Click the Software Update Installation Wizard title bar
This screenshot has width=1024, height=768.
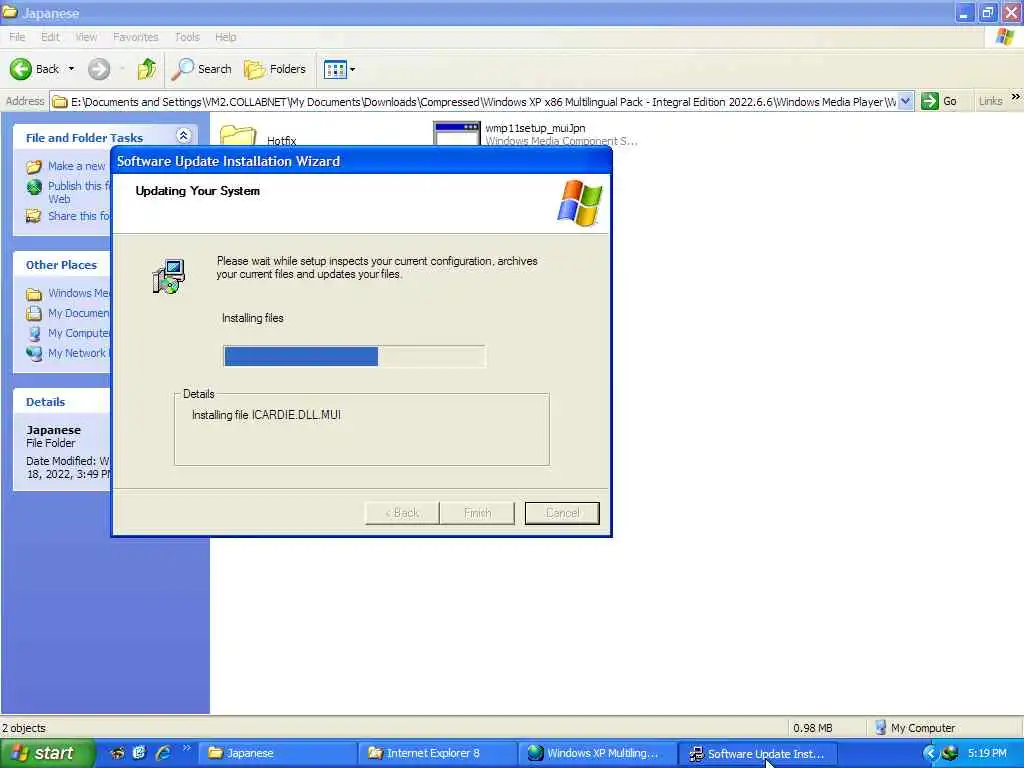click(361, 161)
